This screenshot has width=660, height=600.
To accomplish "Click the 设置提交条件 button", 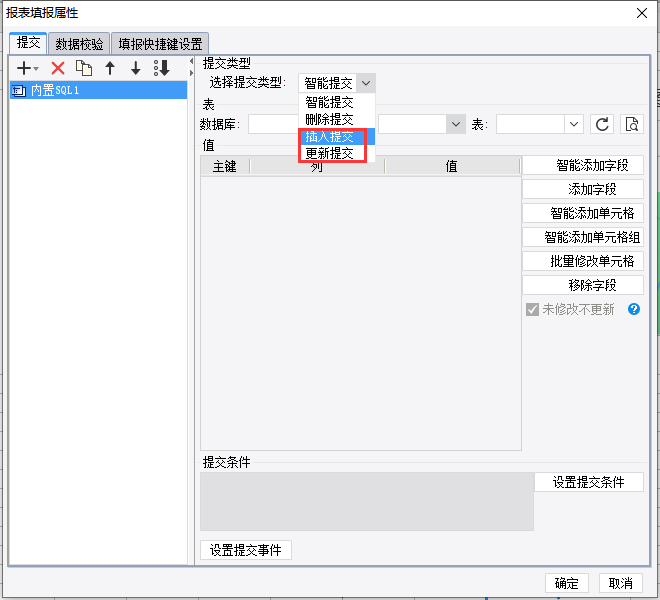I will click(588, 482).
